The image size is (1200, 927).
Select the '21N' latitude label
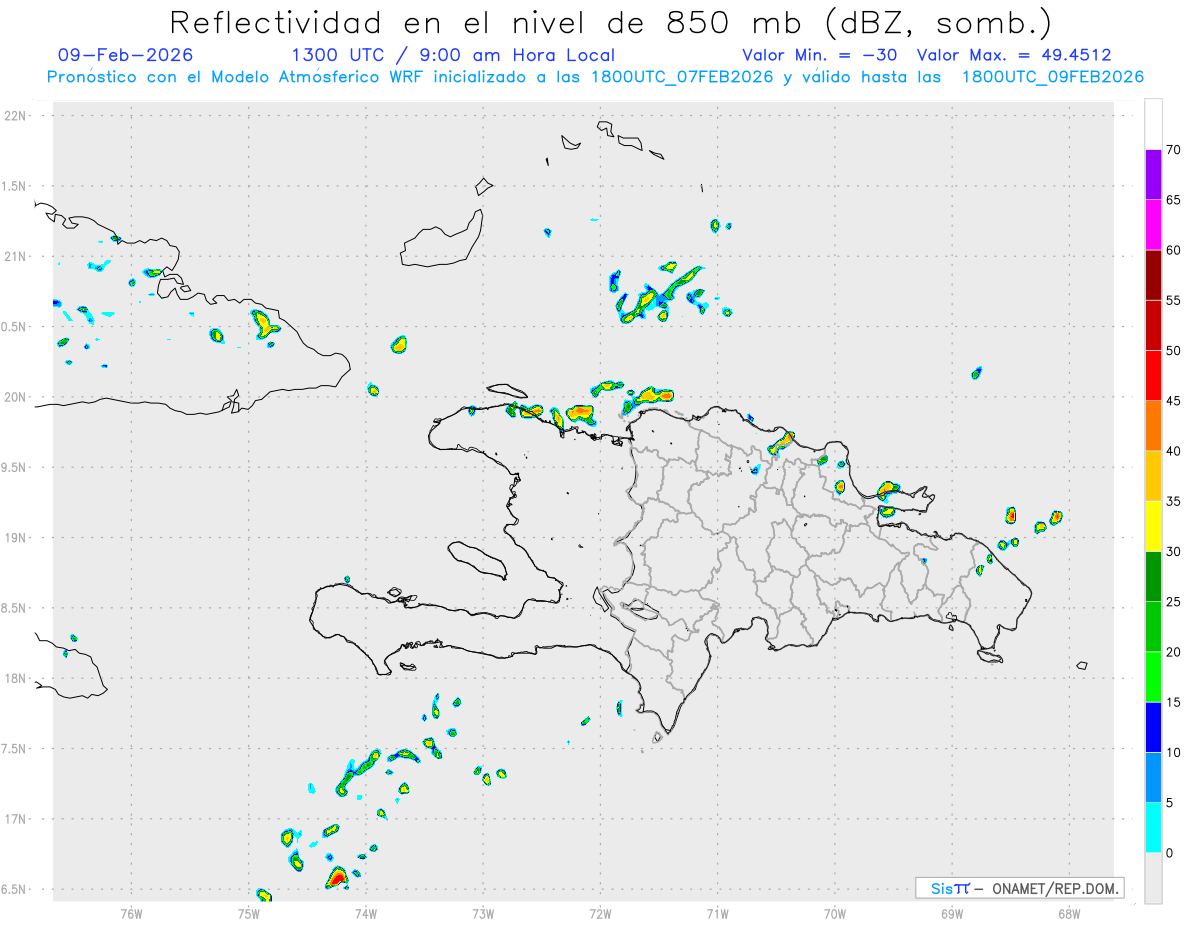click(17, 256)
